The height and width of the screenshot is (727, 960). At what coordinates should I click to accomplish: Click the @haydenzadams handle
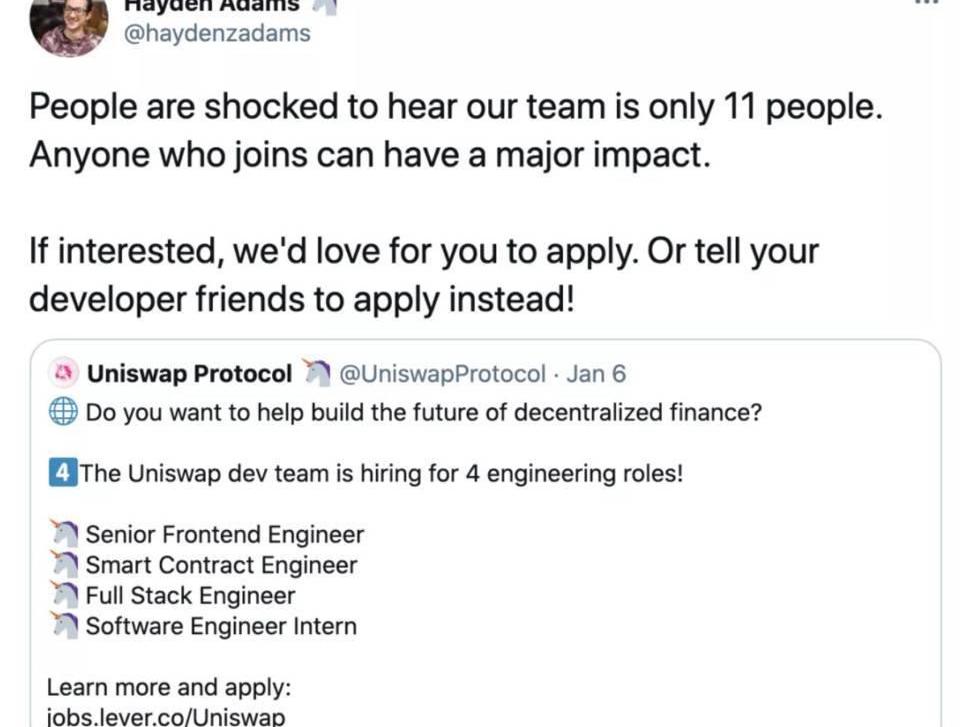click(x=217, y=33)
